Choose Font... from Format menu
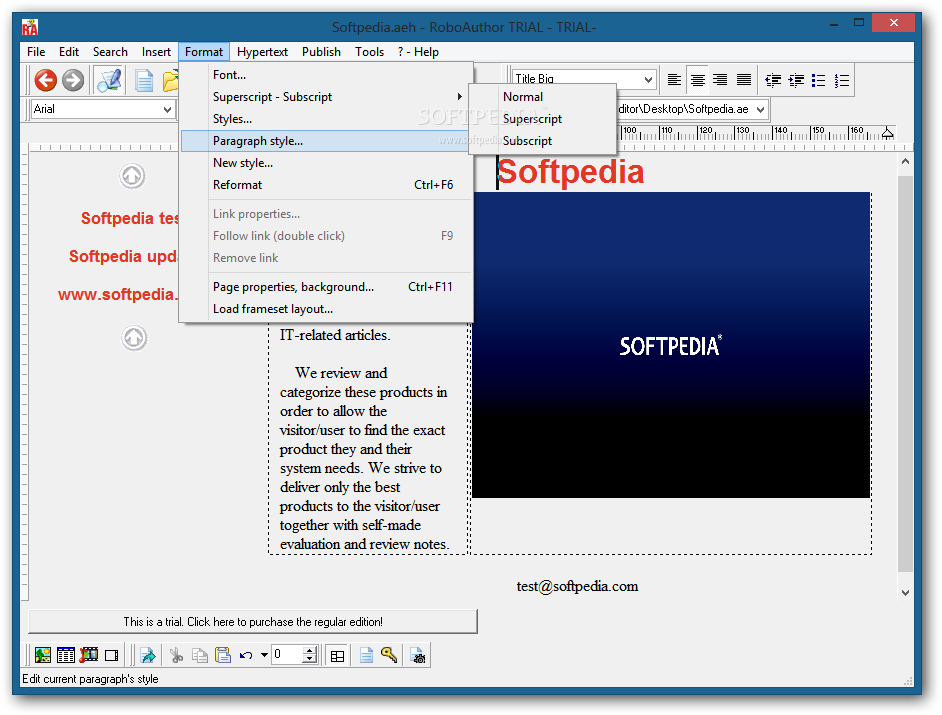This screenshot has height=715, width=942. point(326,75)
